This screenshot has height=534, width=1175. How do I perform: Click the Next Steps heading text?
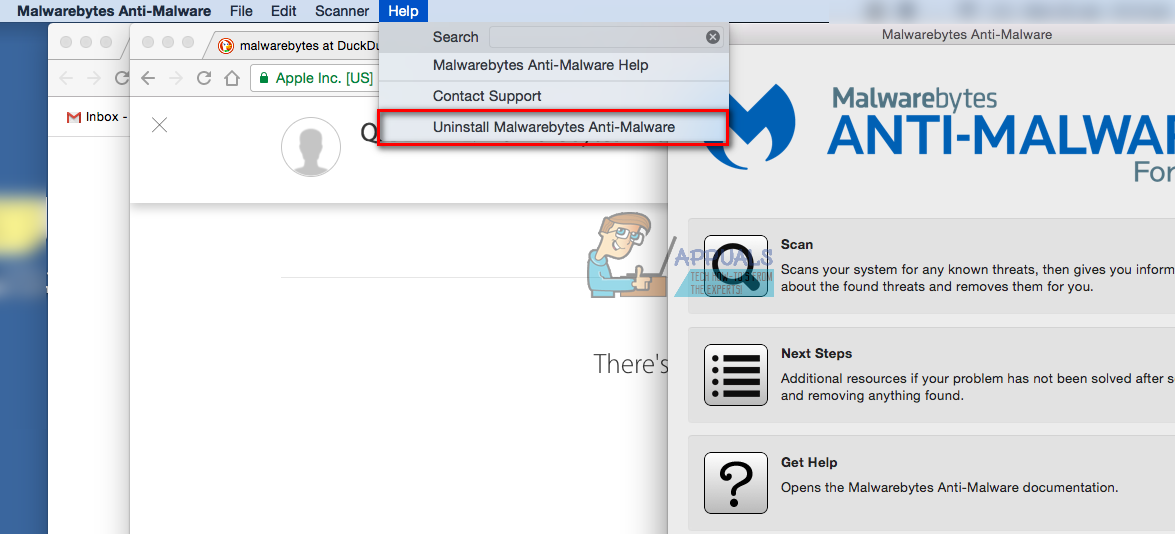click(x=816, y=354)
